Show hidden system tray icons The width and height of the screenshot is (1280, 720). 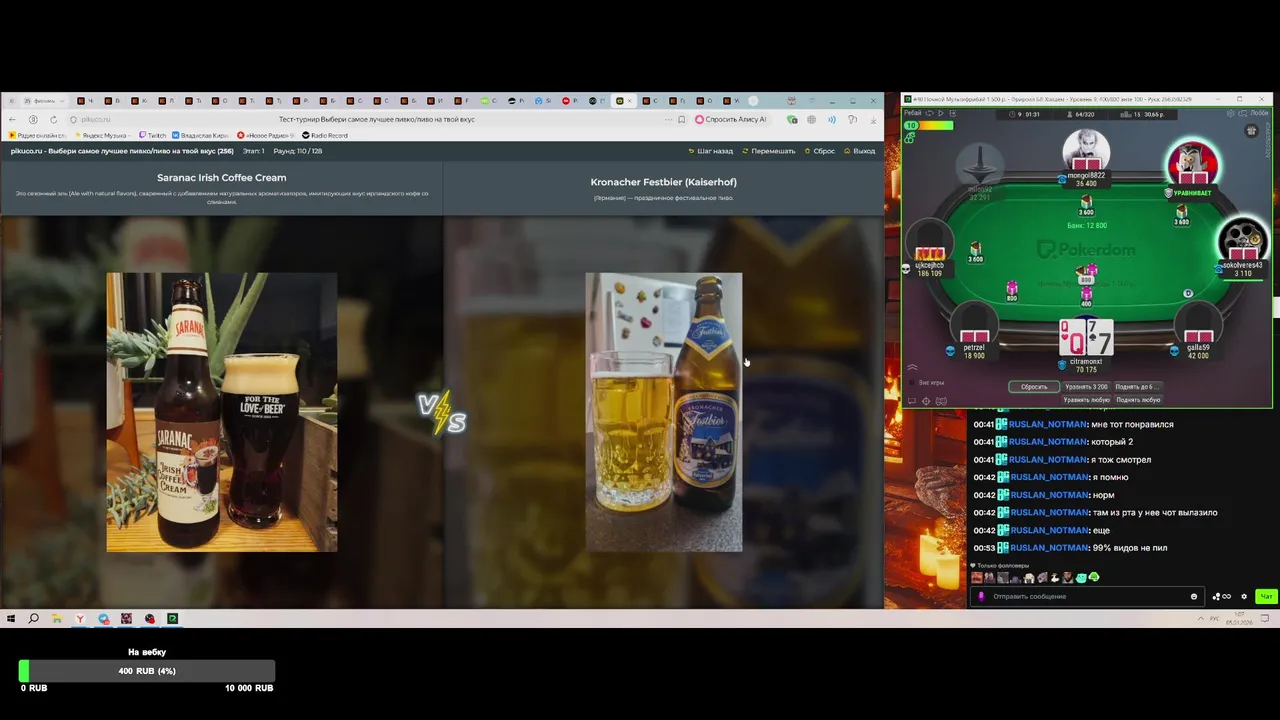pos(1201,619)
